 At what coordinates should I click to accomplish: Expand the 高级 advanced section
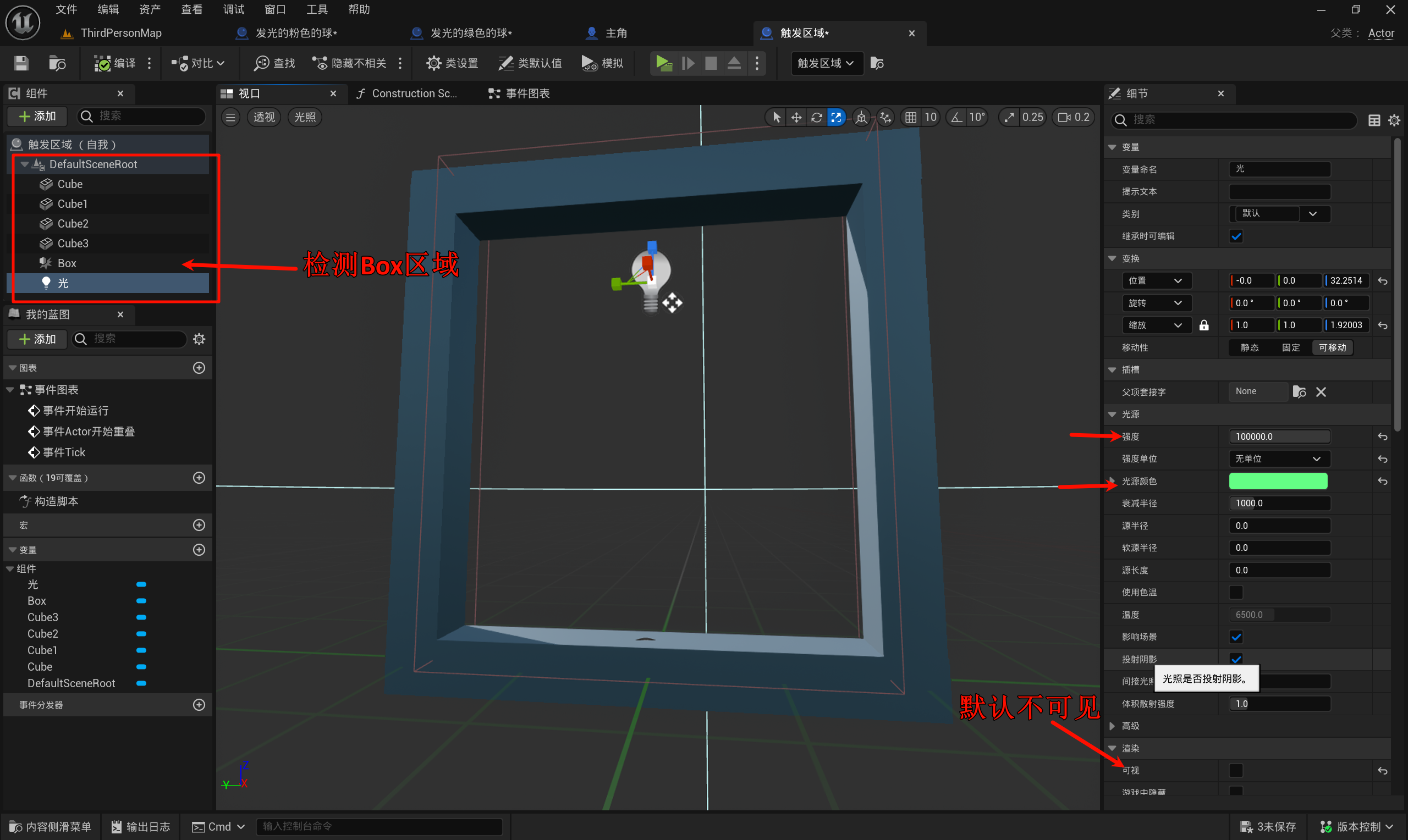point(1112,726)
